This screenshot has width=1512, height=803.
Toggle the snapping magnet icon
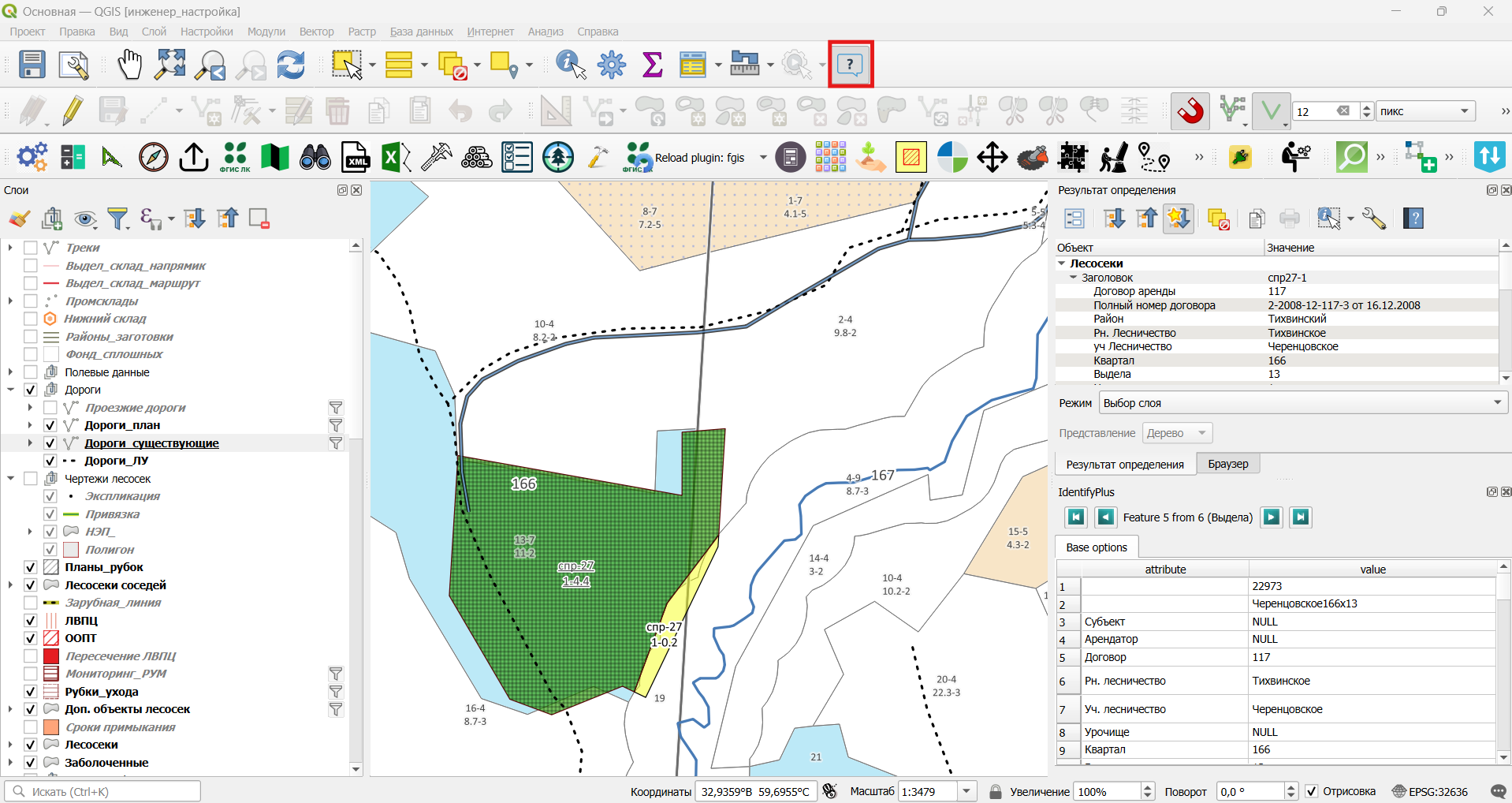point(1190,111)
